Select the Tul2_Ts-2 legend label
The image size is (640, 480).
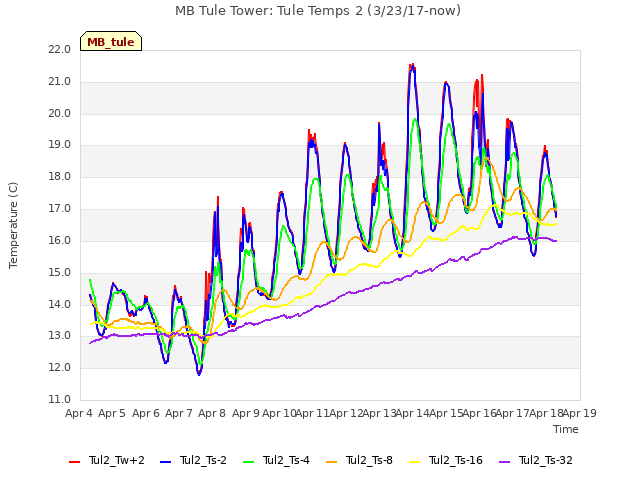(x=203, y=461)
